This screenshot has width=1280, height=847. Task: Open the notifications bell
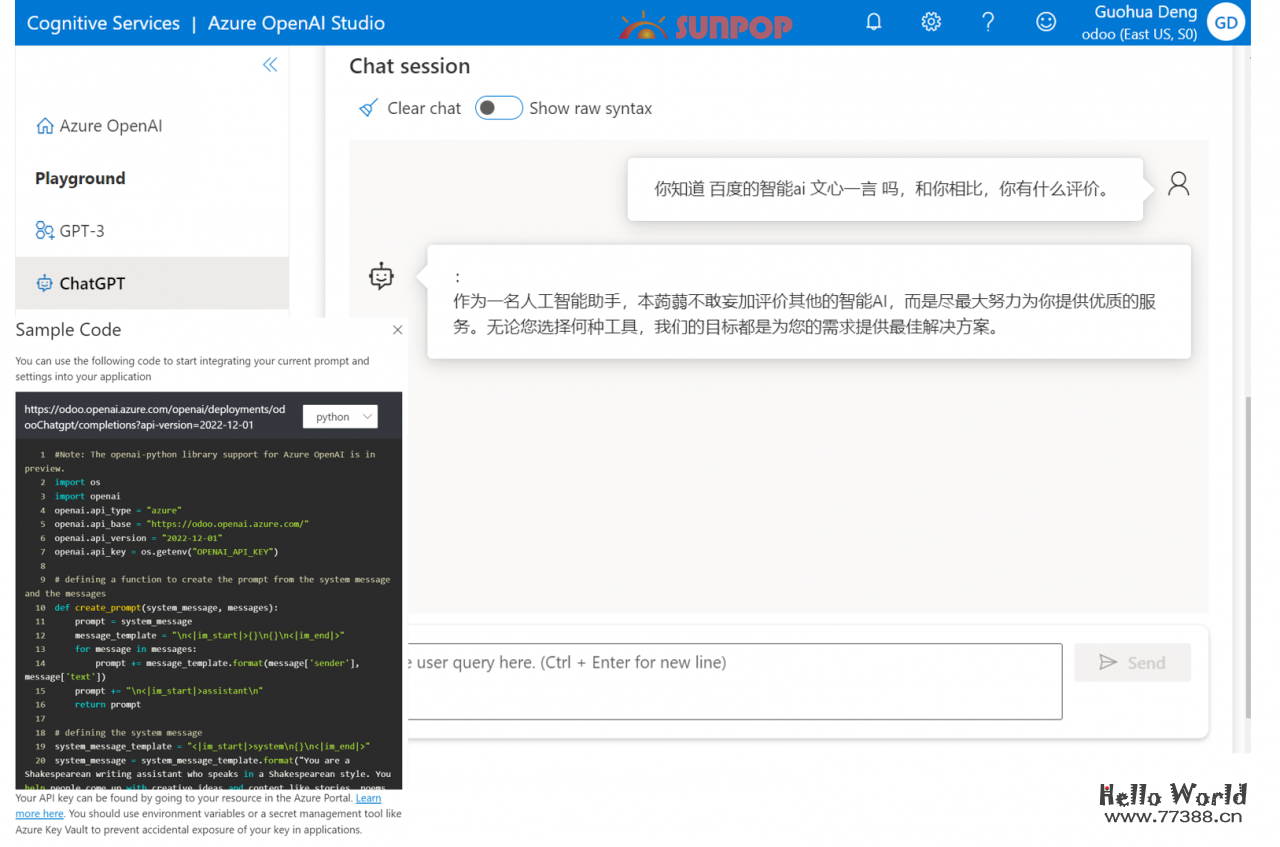click(873, 21)
